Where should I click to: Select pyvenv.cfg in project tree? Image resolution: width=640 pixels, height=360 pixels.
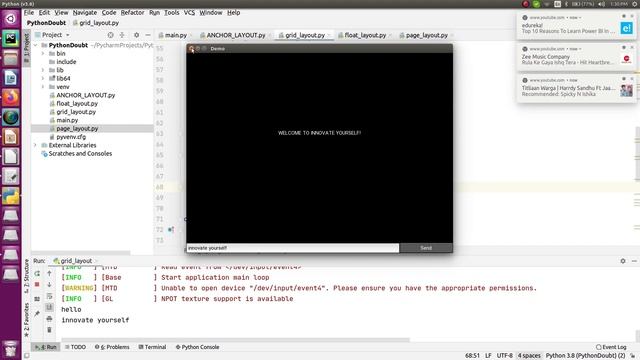pyautogui.click(x=71, y=137)
